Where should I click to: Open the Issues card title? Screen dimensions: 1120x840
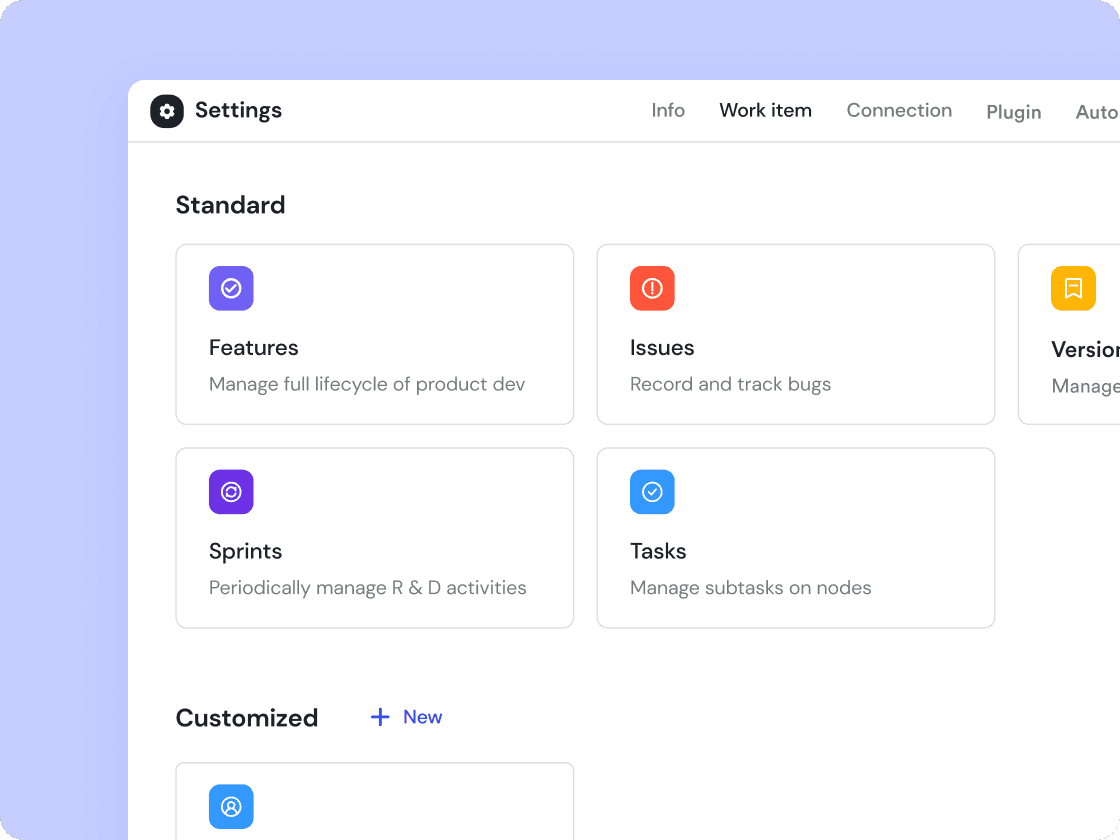661,347
